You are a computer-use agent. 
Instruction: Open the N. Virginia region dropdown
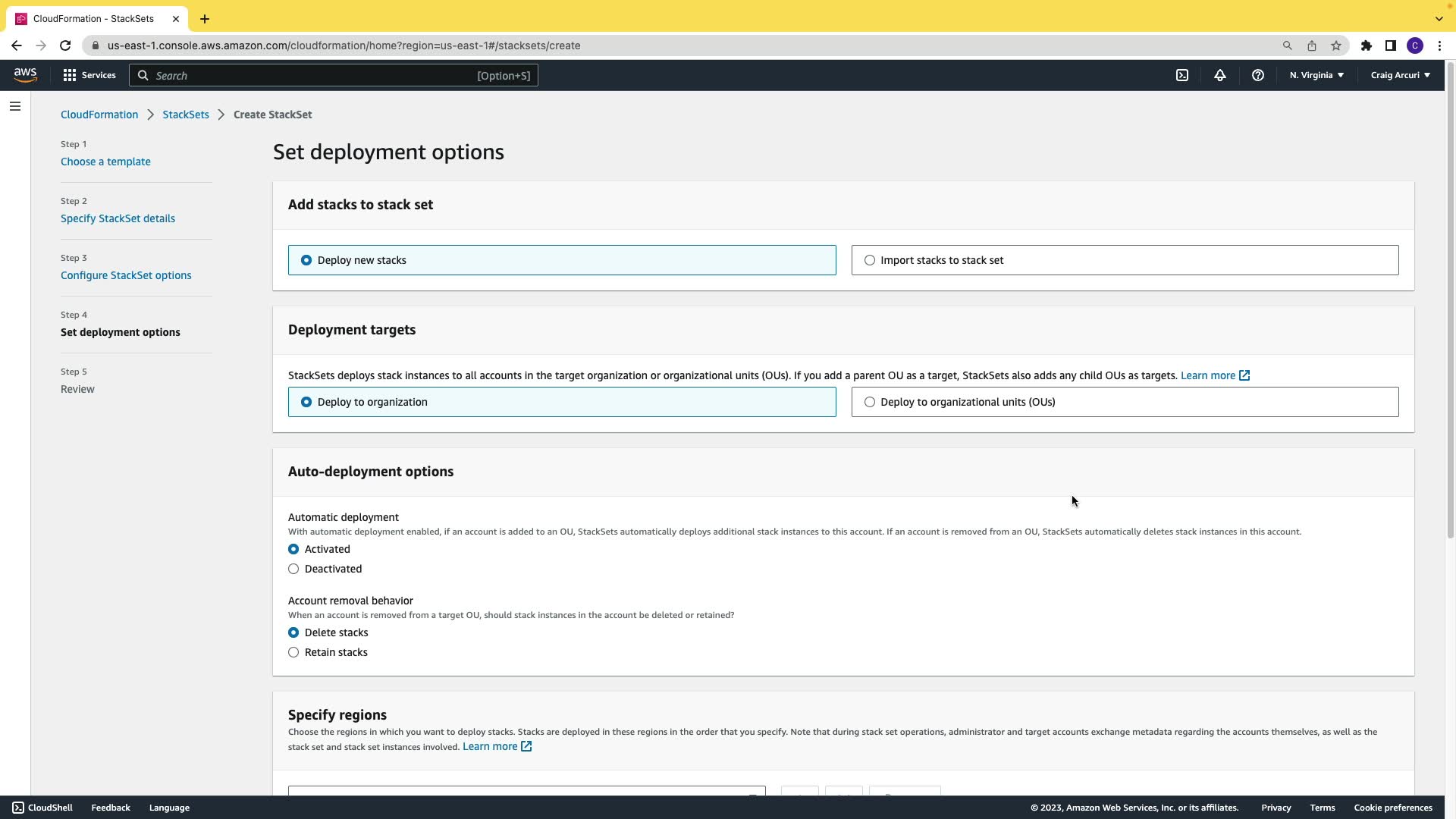(1316, 75)
